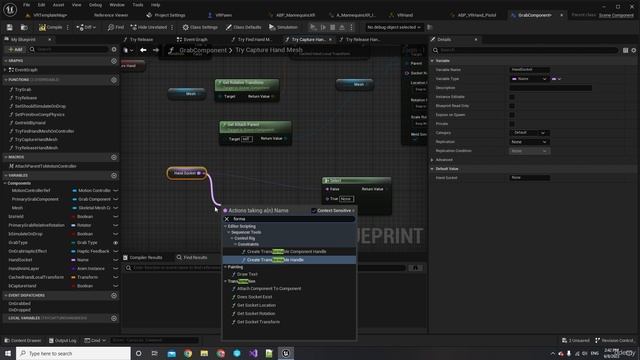The height and width of the screenshot is (360, 640).
Task: Toggle Context Sensitive checkbox in action menu
Action: (x=313, y=211)
